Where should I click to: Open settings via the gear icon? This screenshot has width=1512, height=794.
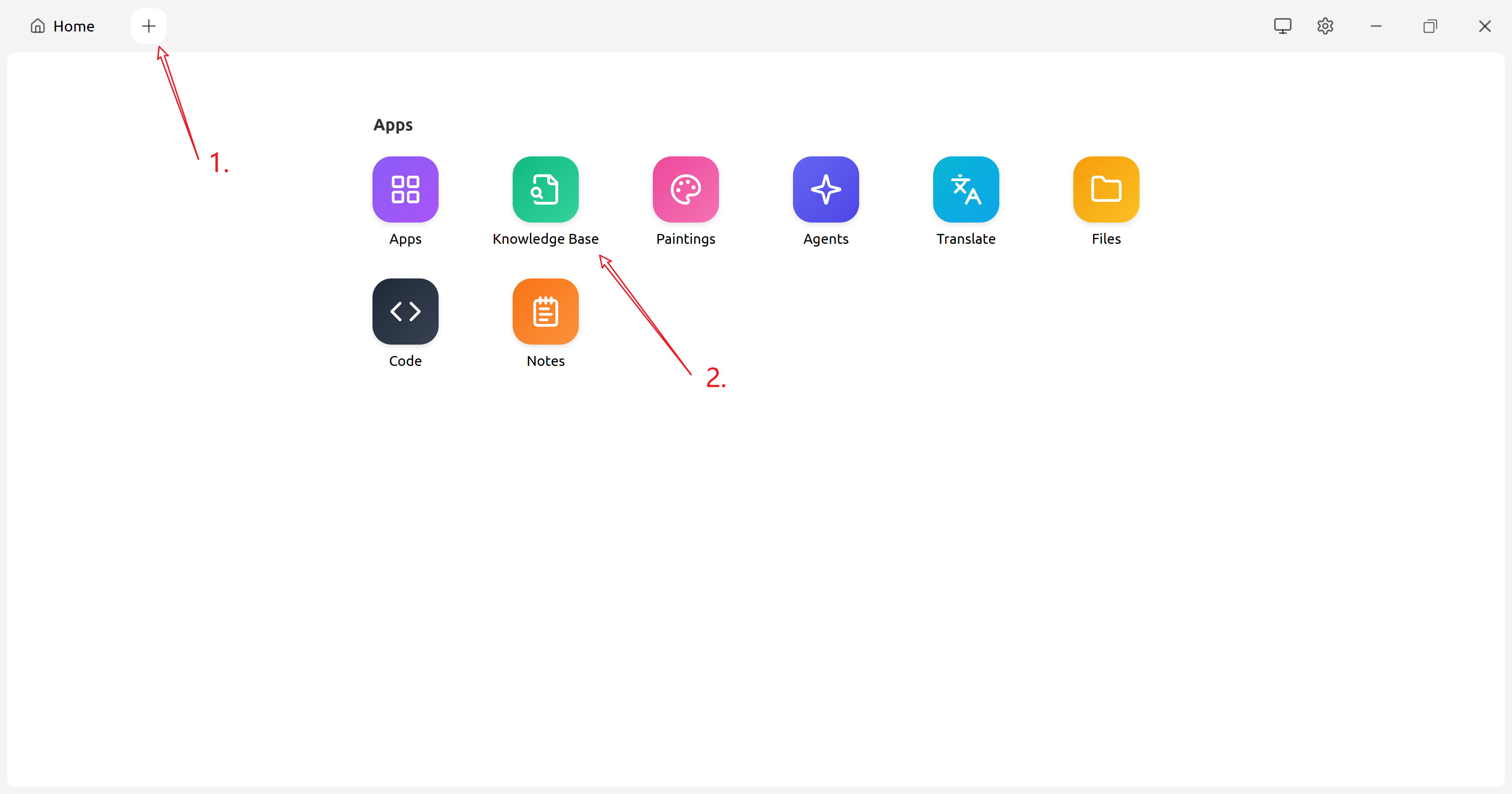(x=1325, y=26)
